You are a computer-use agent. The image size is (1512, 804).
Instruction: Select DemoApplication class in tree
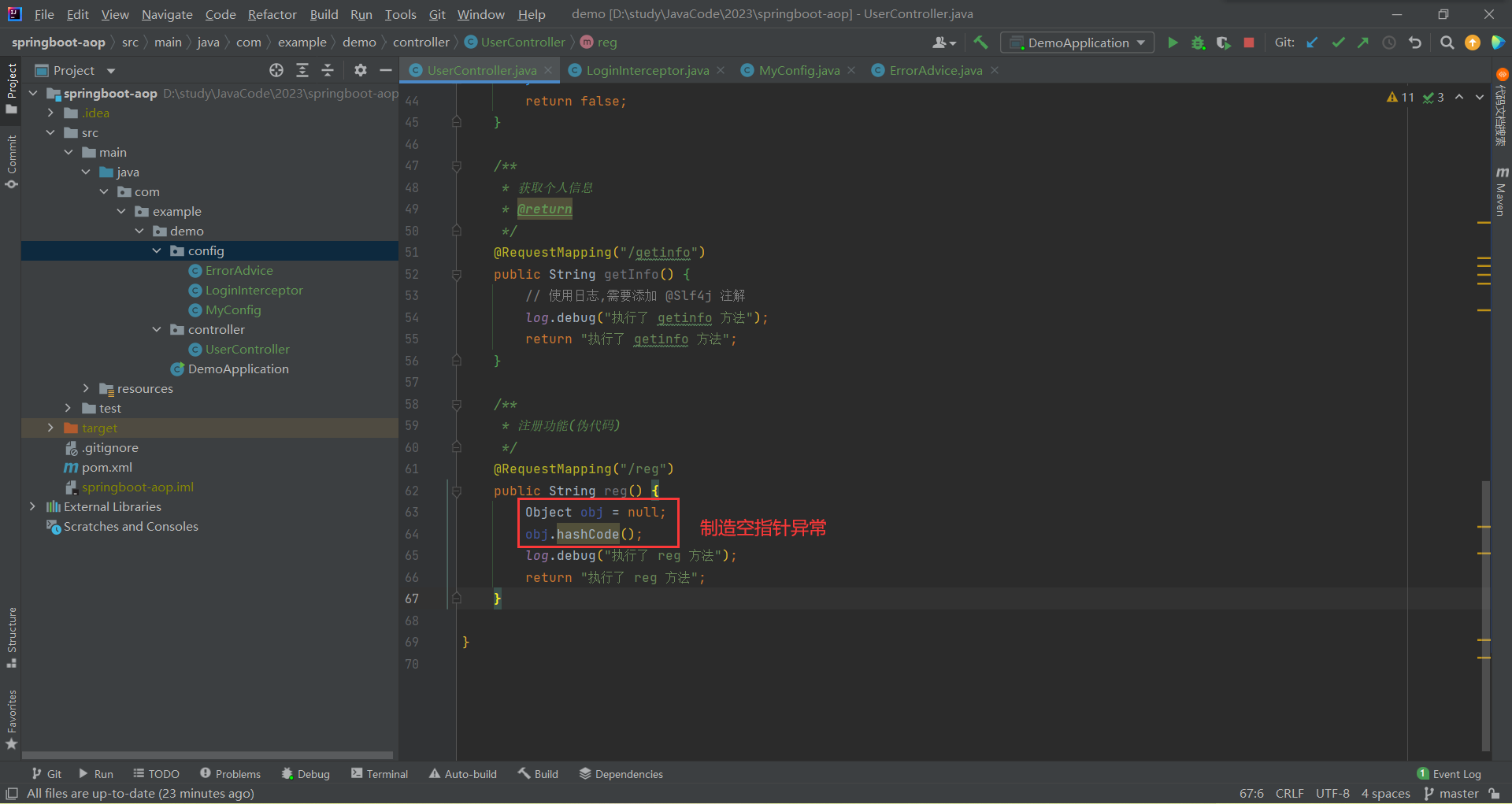coord(238,369)
